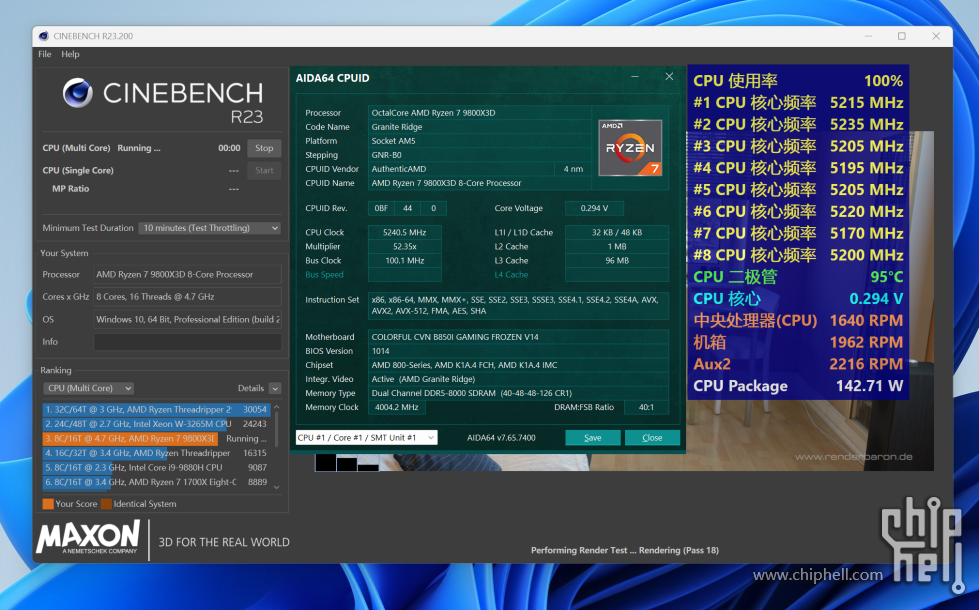This screenshot has height=610, width=979.
Task: Click the Start button for CPU Single Core
Action: [x=264, y=170]
